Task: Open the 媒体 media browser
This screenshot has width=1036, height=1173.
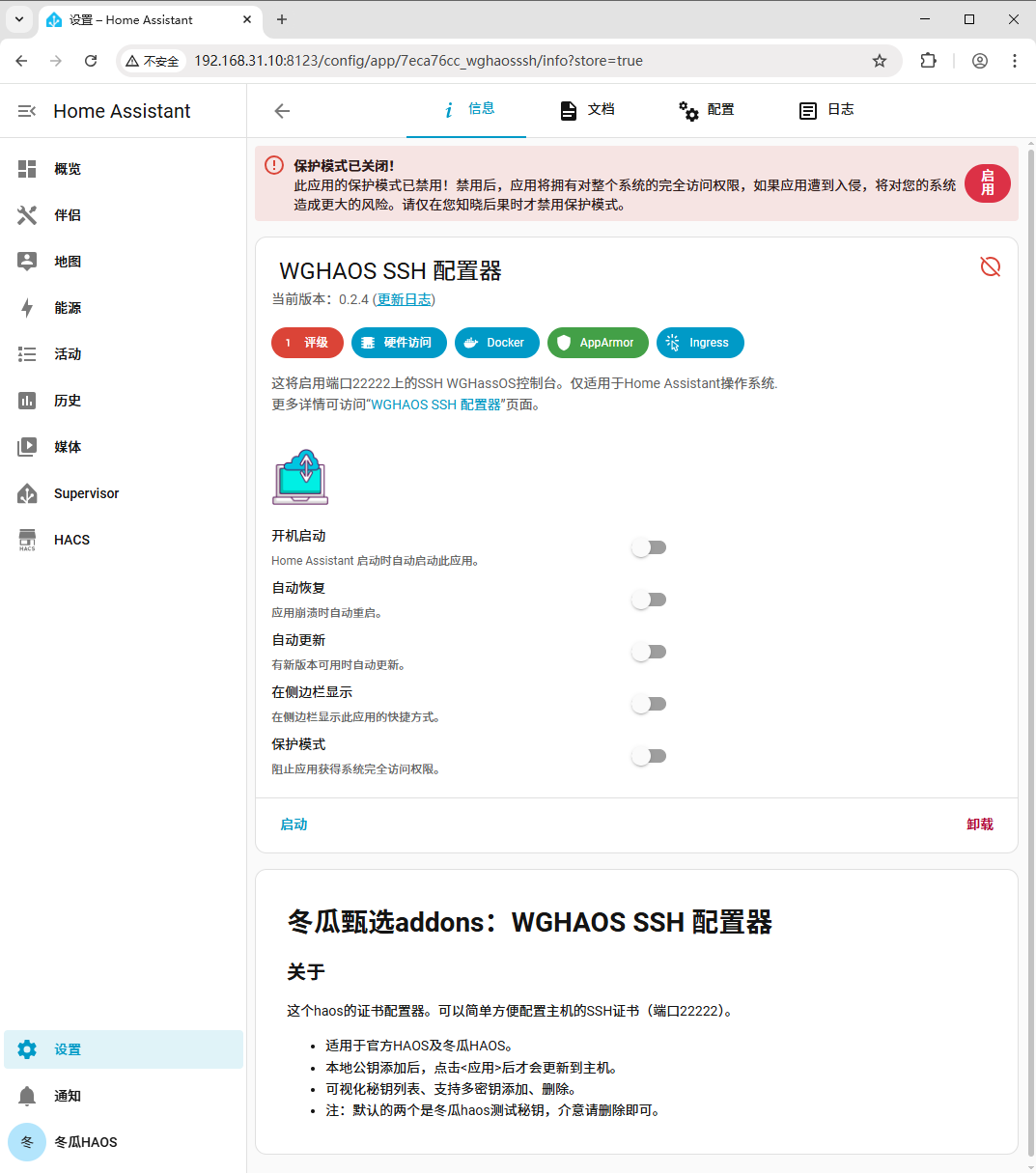Action: (124, 447)
